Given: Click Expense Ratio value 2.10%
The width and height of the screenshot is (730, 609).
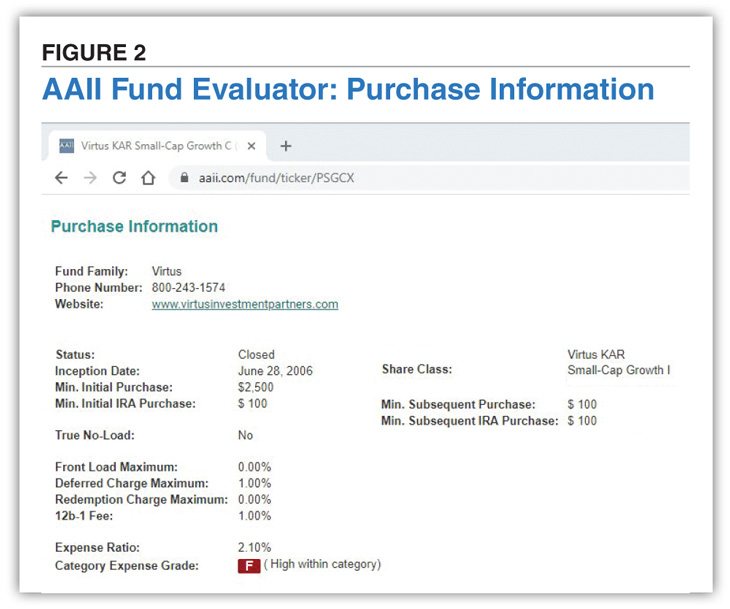Looking at the screenshot, I should pos(254,548).
